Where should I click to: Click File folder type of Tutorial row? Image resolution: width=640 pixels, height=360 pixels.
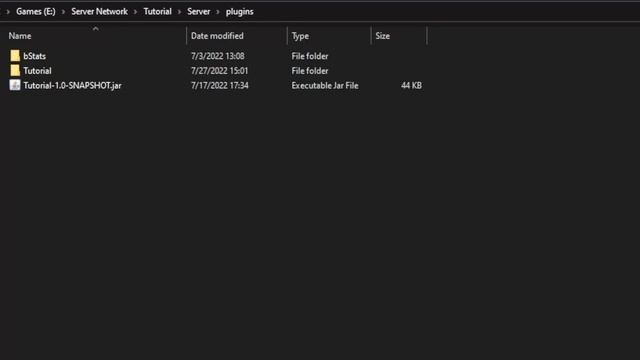click(310, 71)
